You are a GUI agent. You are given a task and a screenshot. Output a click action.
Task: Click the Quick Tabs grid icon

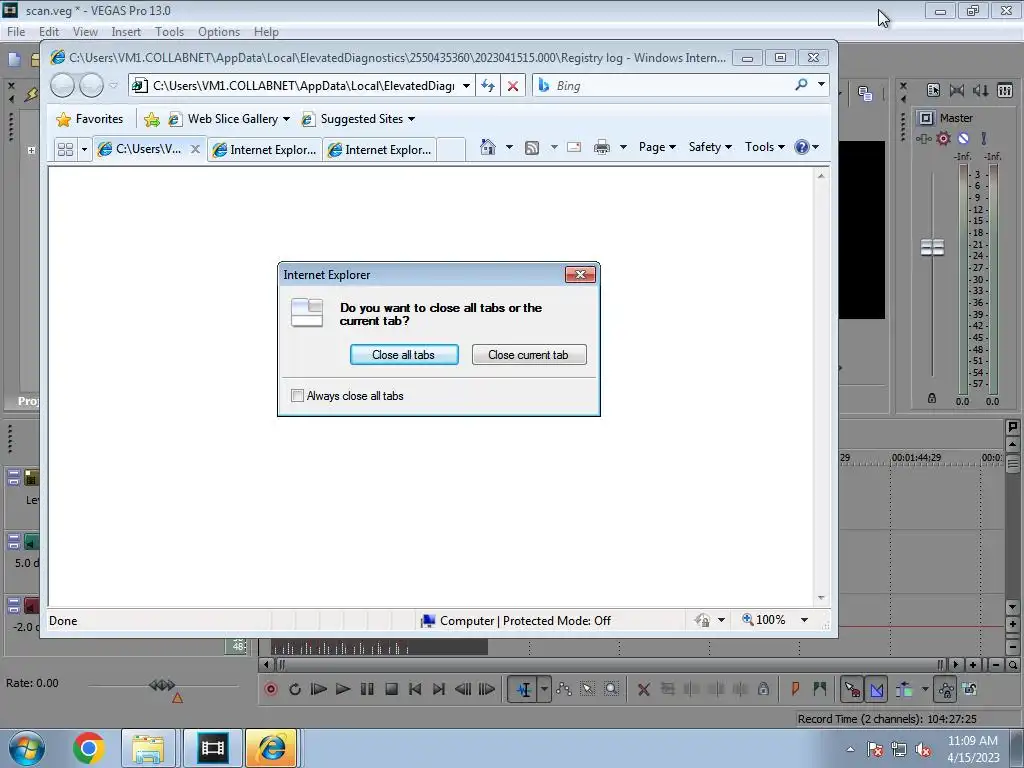[x=65, y=150]
